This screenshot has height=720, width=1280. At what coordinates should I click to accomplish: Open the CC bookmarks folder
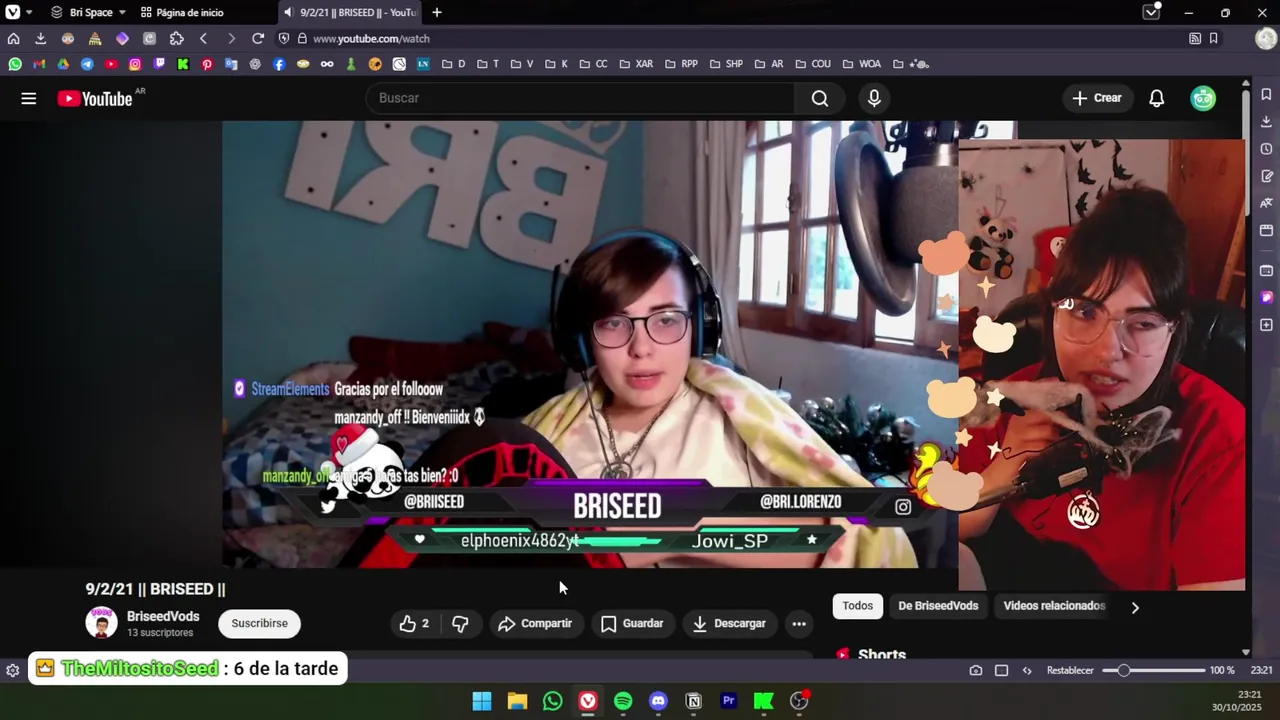[593, 64]
